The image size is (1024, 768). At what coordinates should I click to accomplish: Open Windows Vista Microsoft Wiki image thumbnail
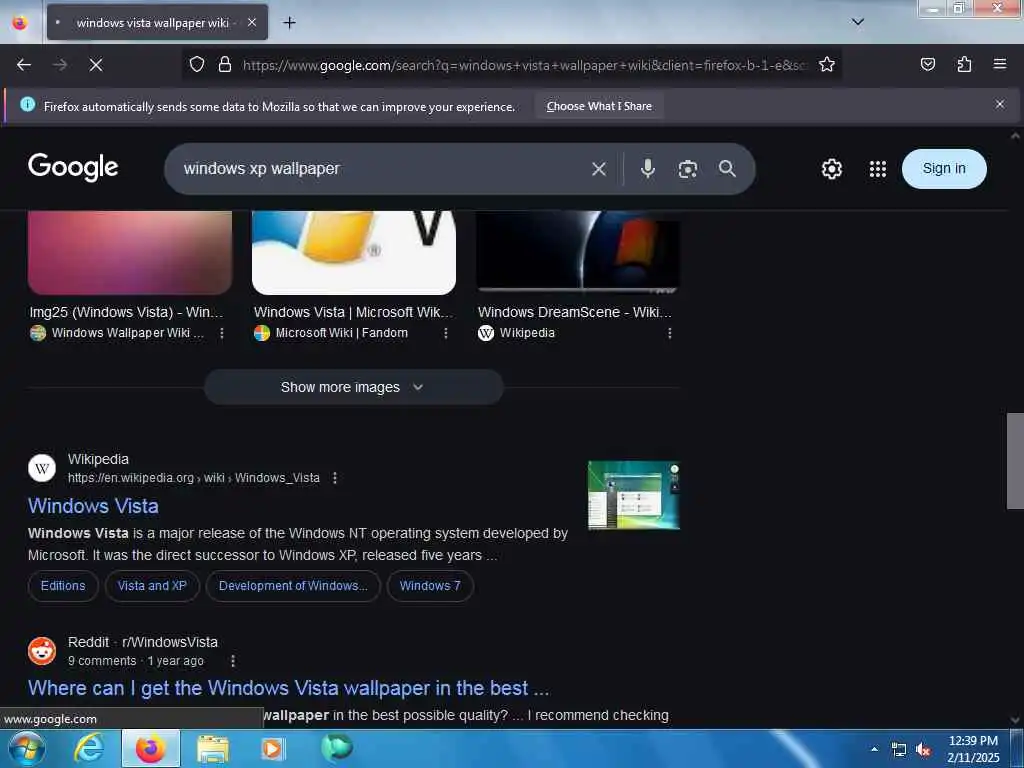pyautogui.click(x=354, y=252)
